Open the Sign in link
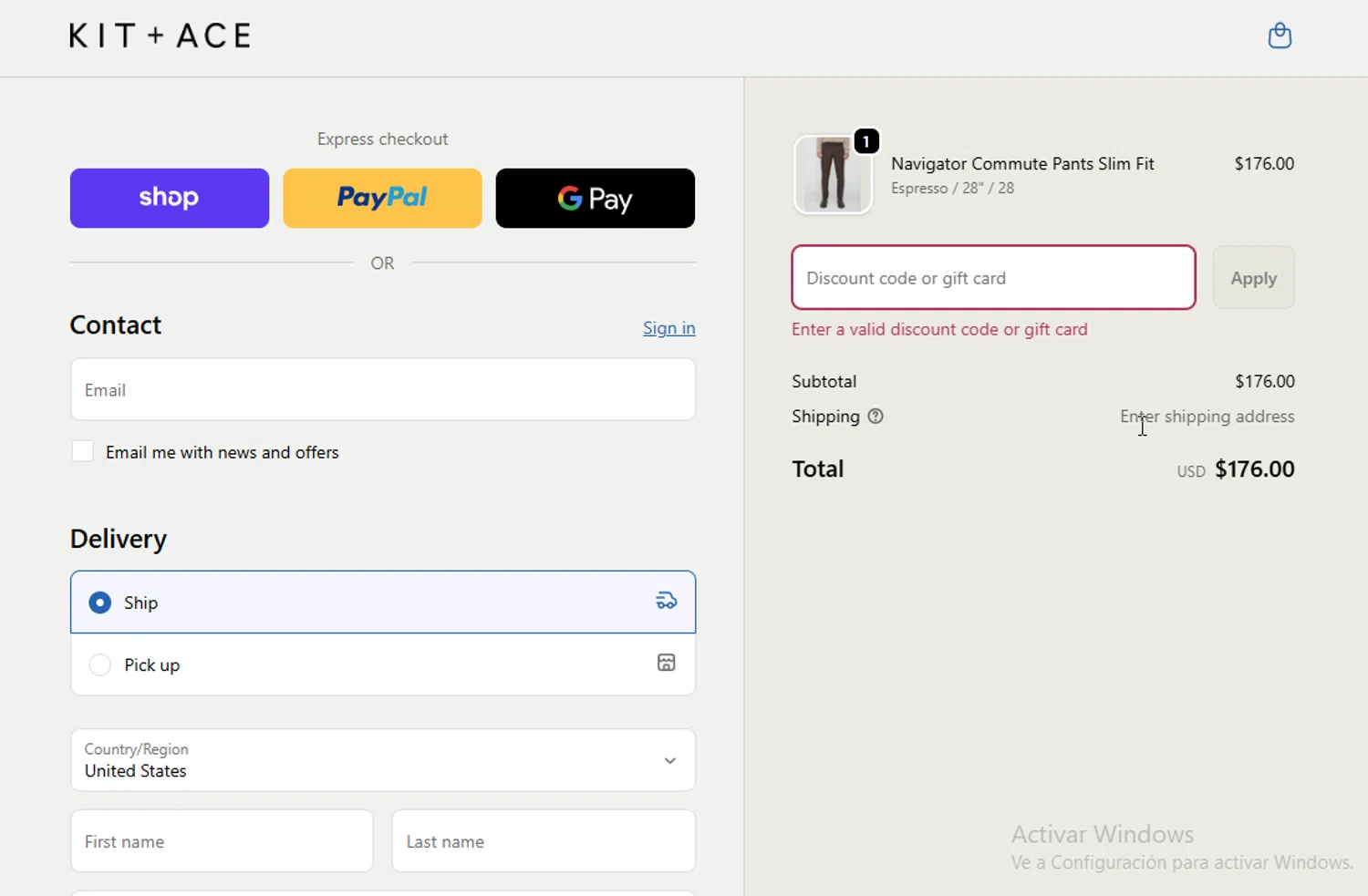 (x=668, y=328)
